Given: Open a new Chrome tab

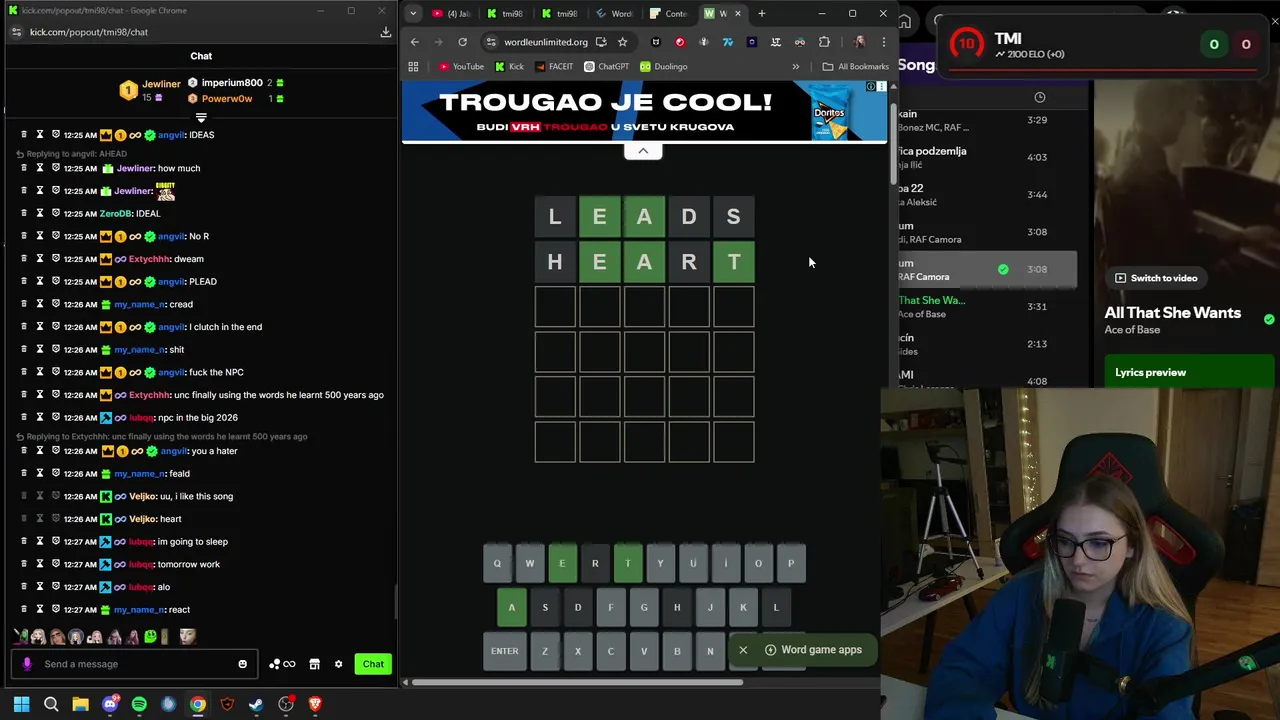Looking at the screenshot, I should (762, 14).
